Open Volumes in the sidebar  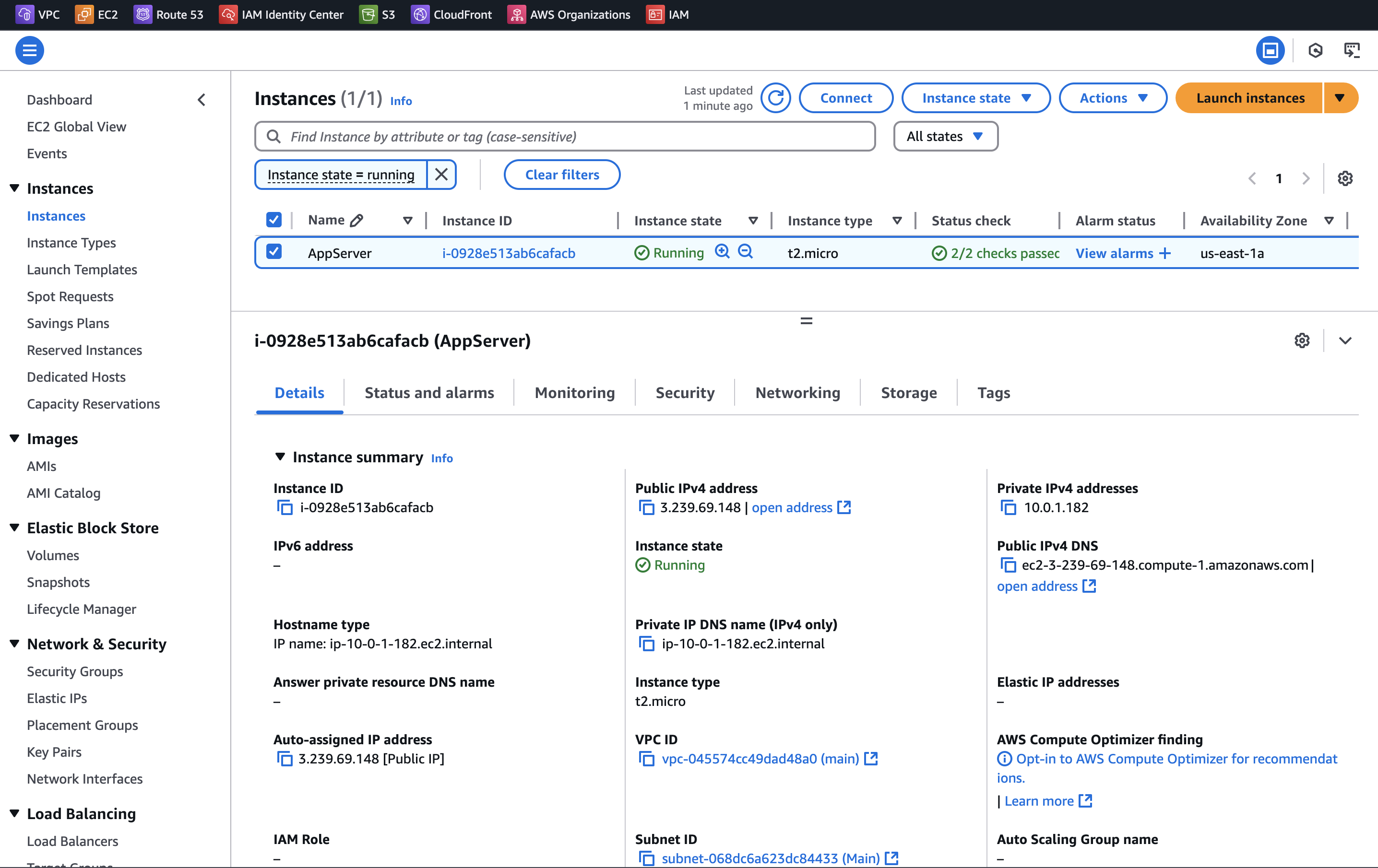click(53, 555)
